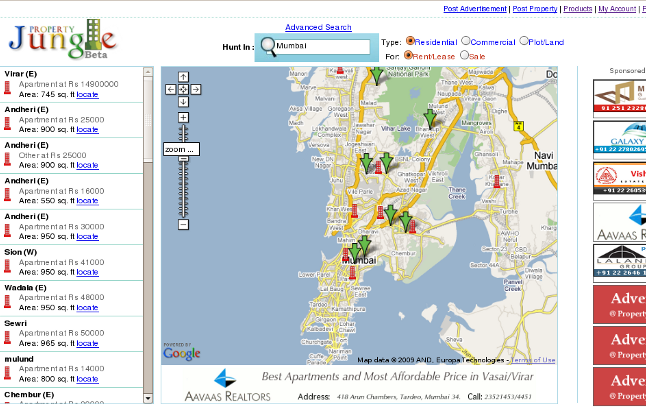646x416 pixels.
Task: Open the Products top menu link
Action: [x=577, y=9]
